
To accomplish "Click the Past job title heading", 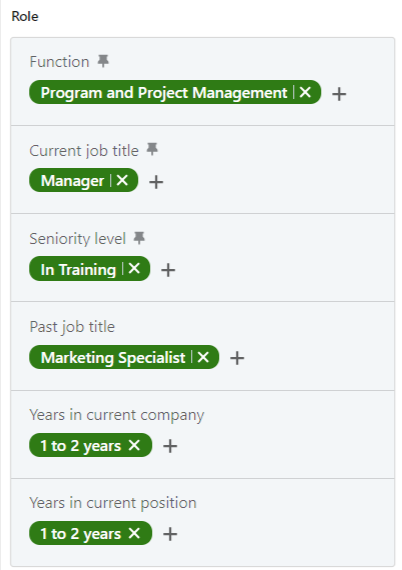I will tap(72, 327).
